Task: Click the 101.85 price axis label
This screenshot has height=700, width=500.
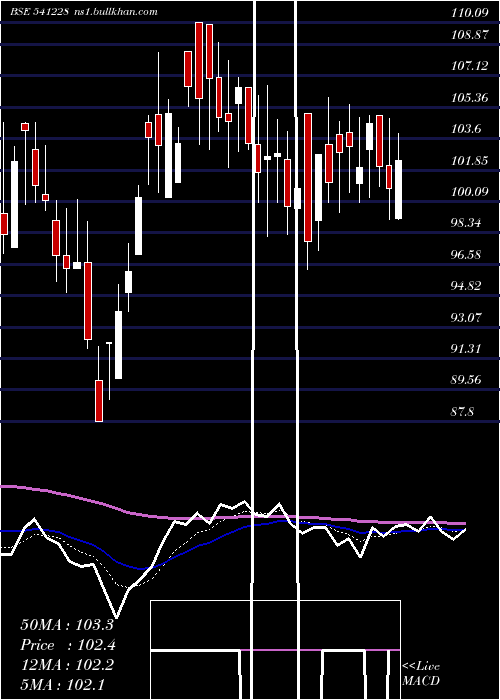Action: [x=470, y=160]
